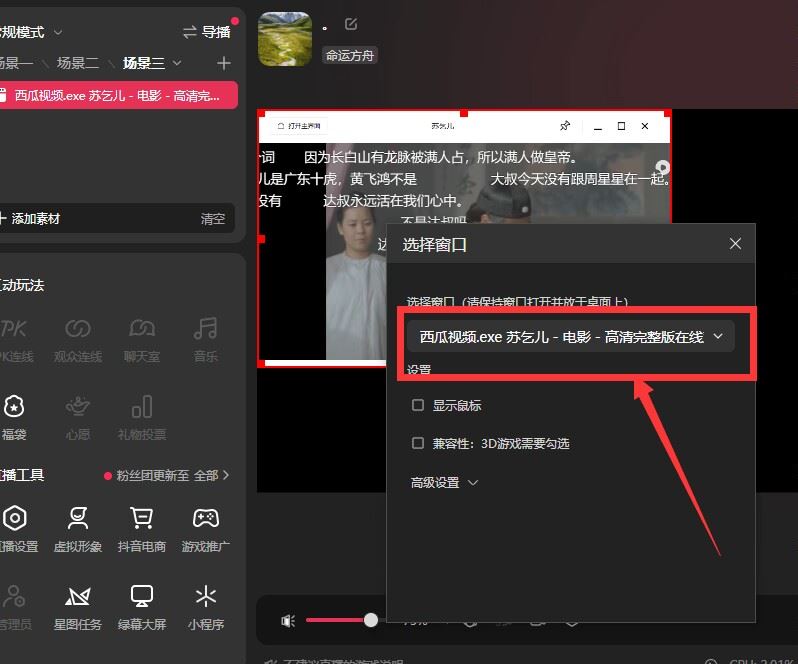Image resolution: width=798 pixels, height=664 pixels.
Task: Click 添加素材 add source button
Action: tap(31, 218)
